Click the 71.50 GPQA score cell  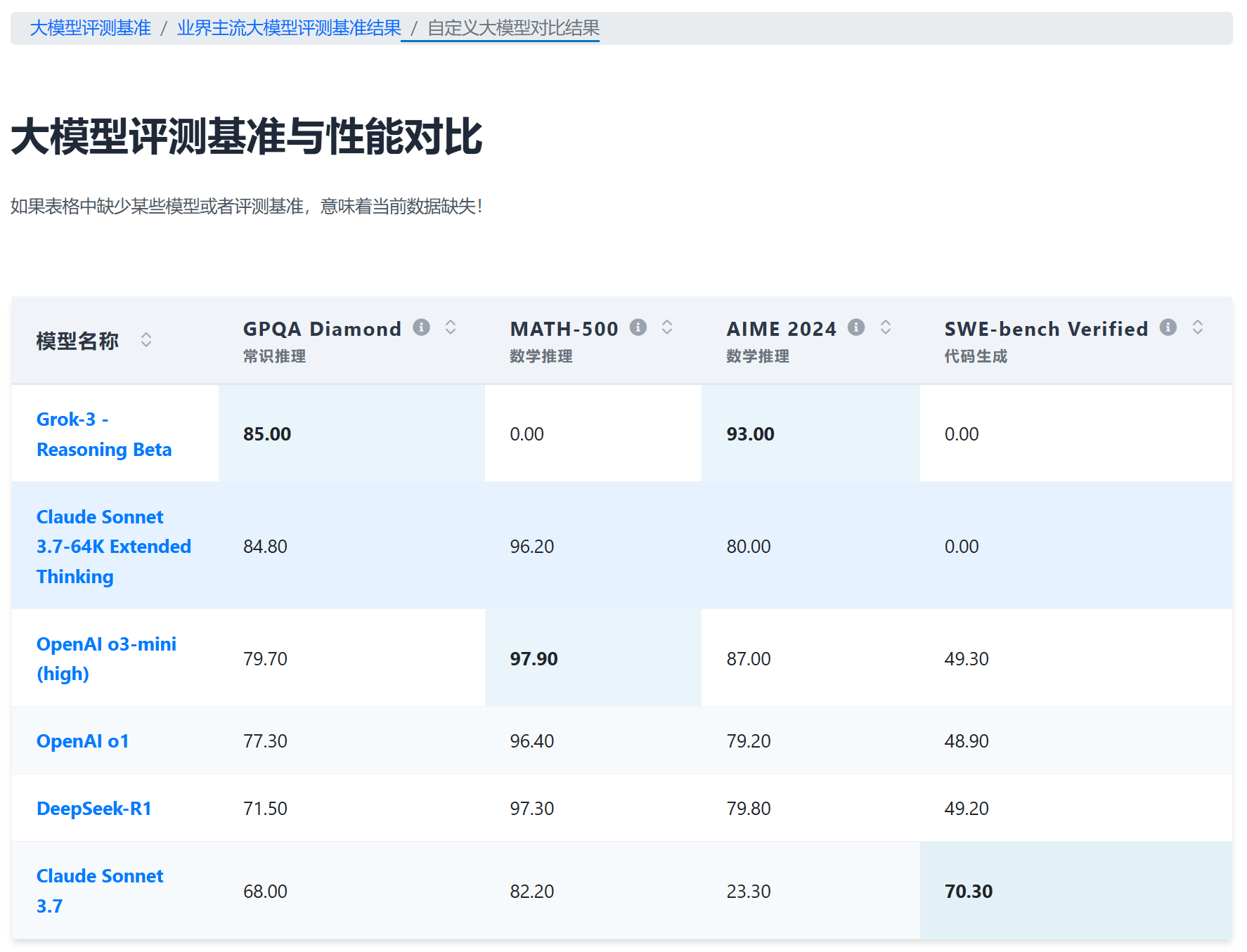pyautogui.click(x=351, y=808)
